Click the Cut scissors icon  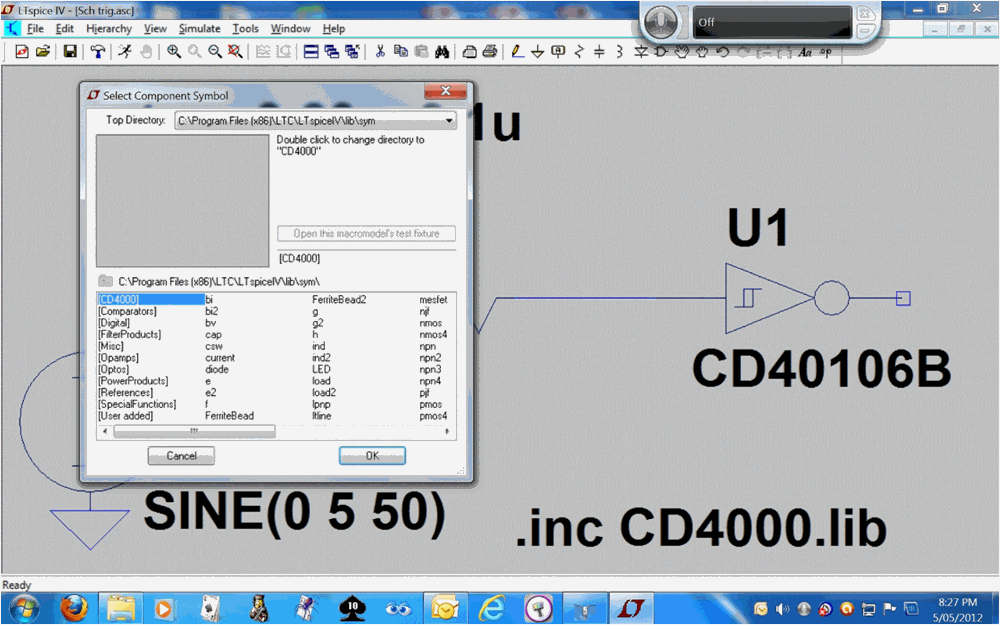(380, 51)
